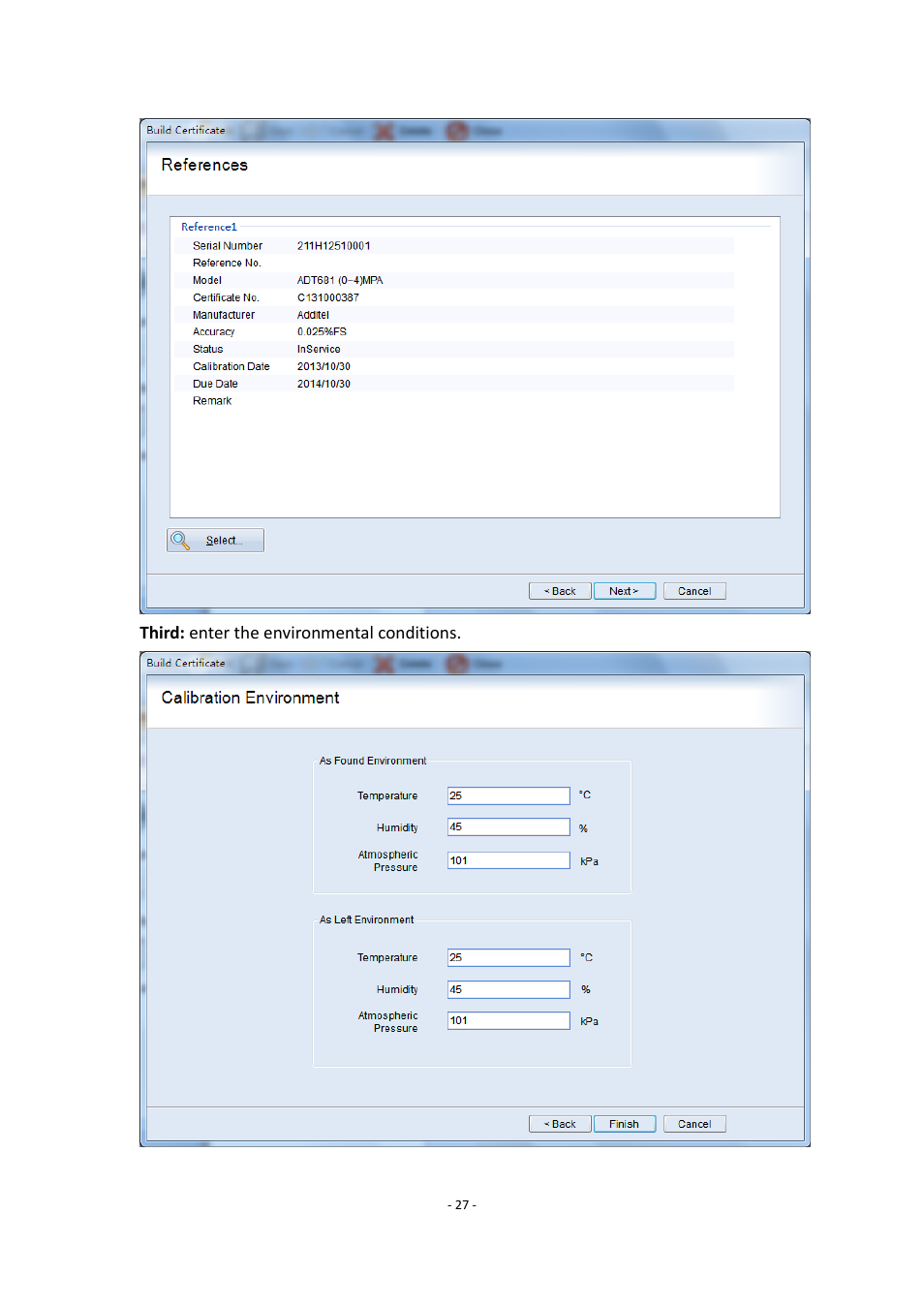Click the Manufacturer label

[x=224, y=316]
